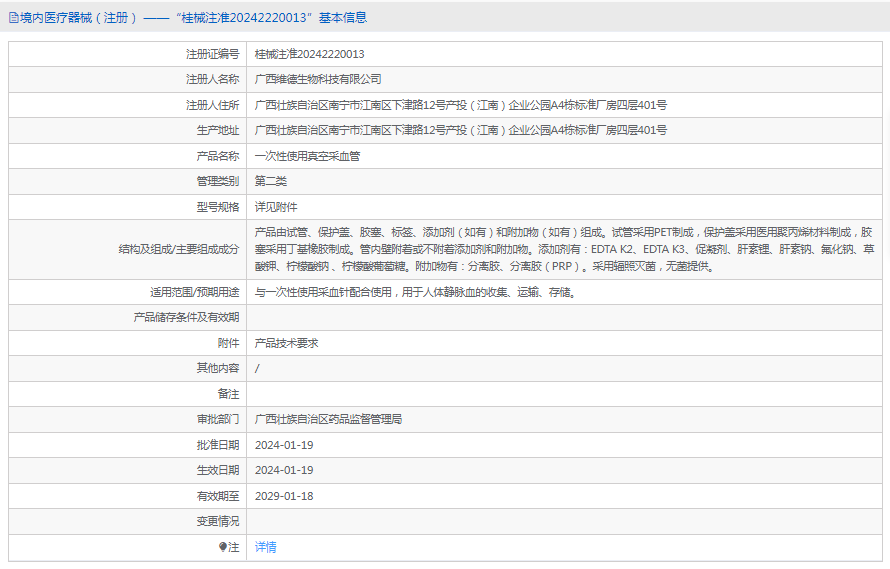Click the structure description paragraph starting 产品由试管
The width and height of the screenshot is (890, 569).
564,249
